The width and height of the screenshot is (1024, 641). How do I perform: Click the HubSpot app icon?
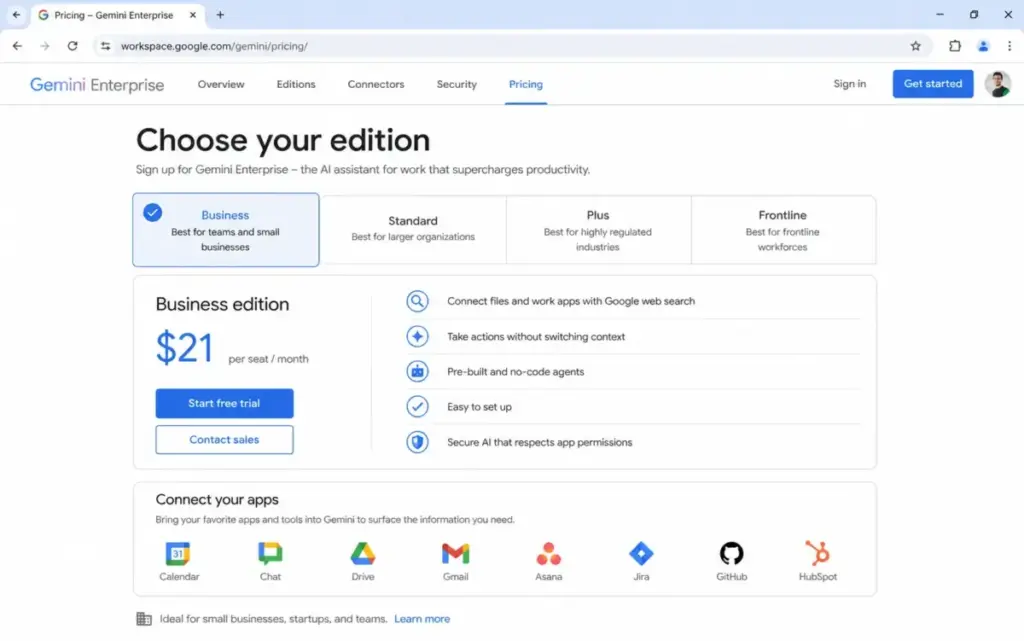817,554
